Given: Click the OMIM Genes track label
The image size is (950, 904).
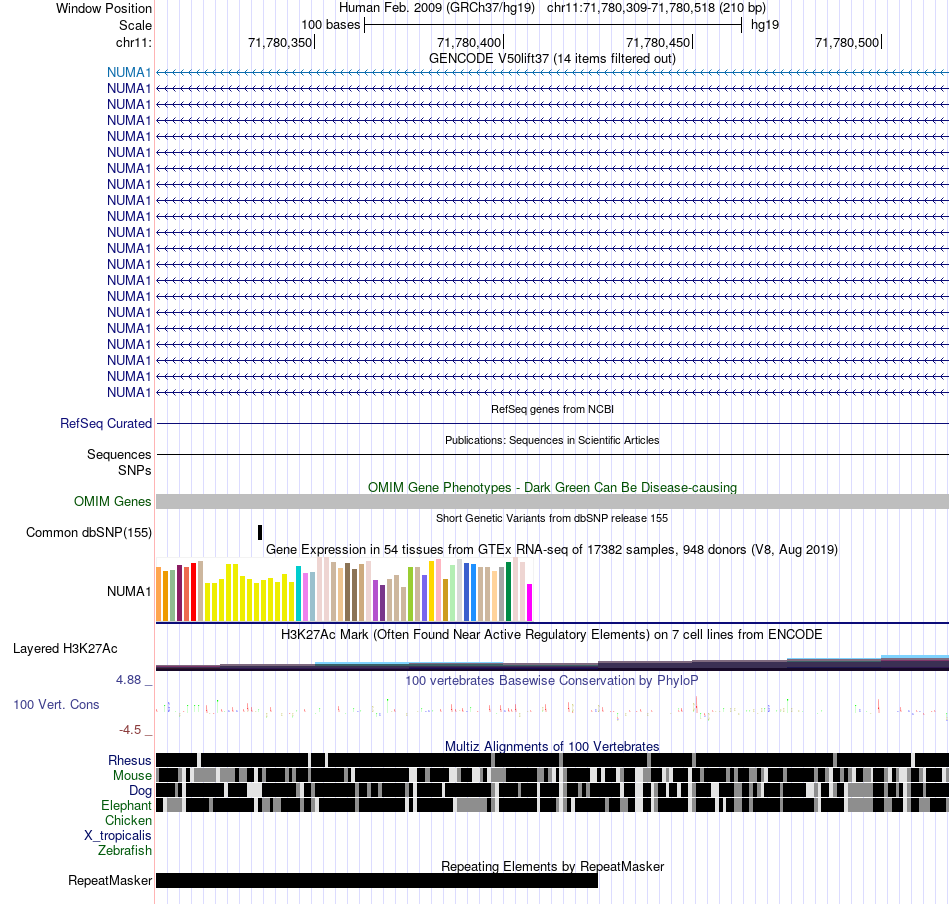Looking at the screenshot, I should click(112, 501).
